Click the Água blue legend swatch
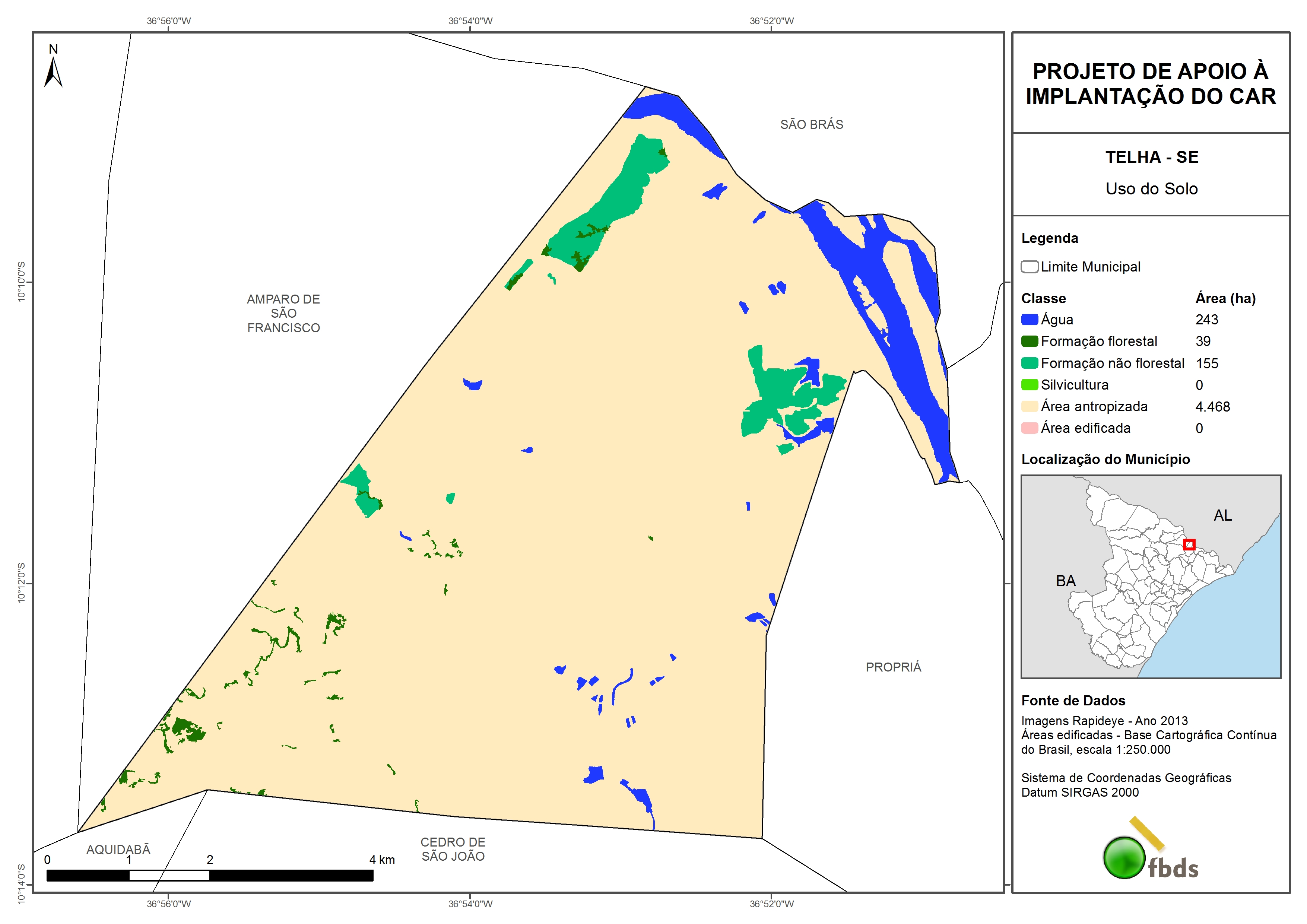The image size is (1307, 924). coord(1029,320)
